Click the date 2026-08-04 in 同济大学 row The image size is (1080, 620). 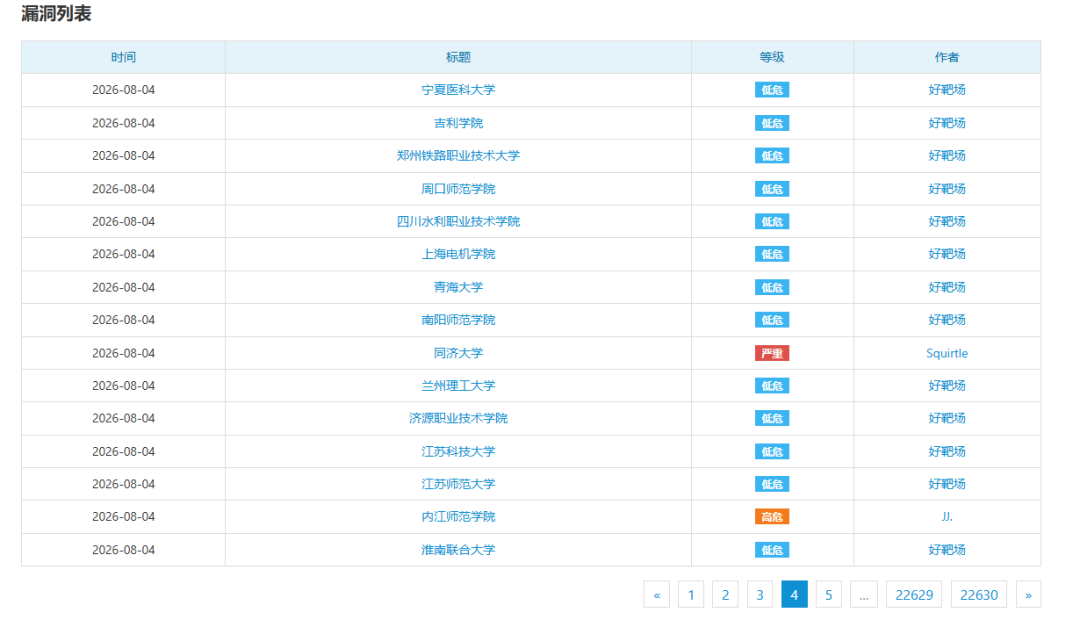[123, 353]
